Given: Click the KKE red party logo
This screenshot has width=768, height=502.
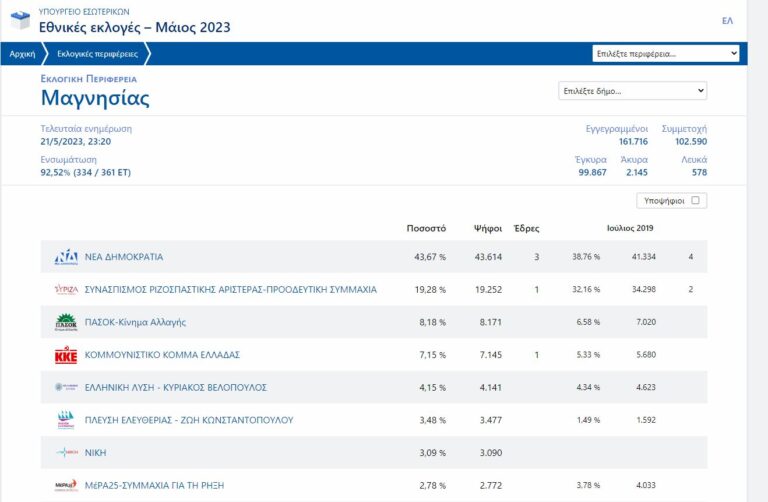Looking at the screenshot, I should (x=65, y=355).
